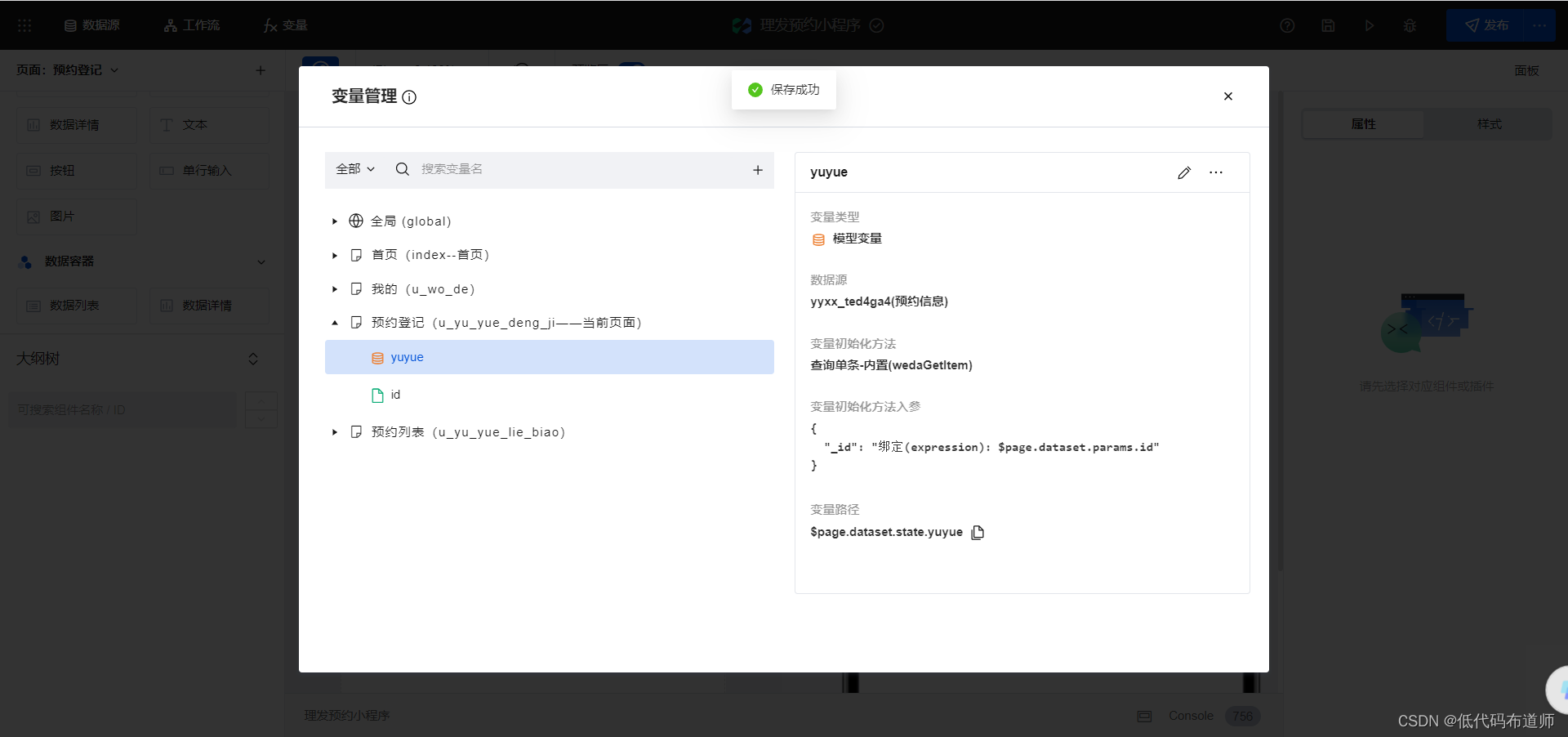Click the app title 理发预约小程序

click(810, 25)
